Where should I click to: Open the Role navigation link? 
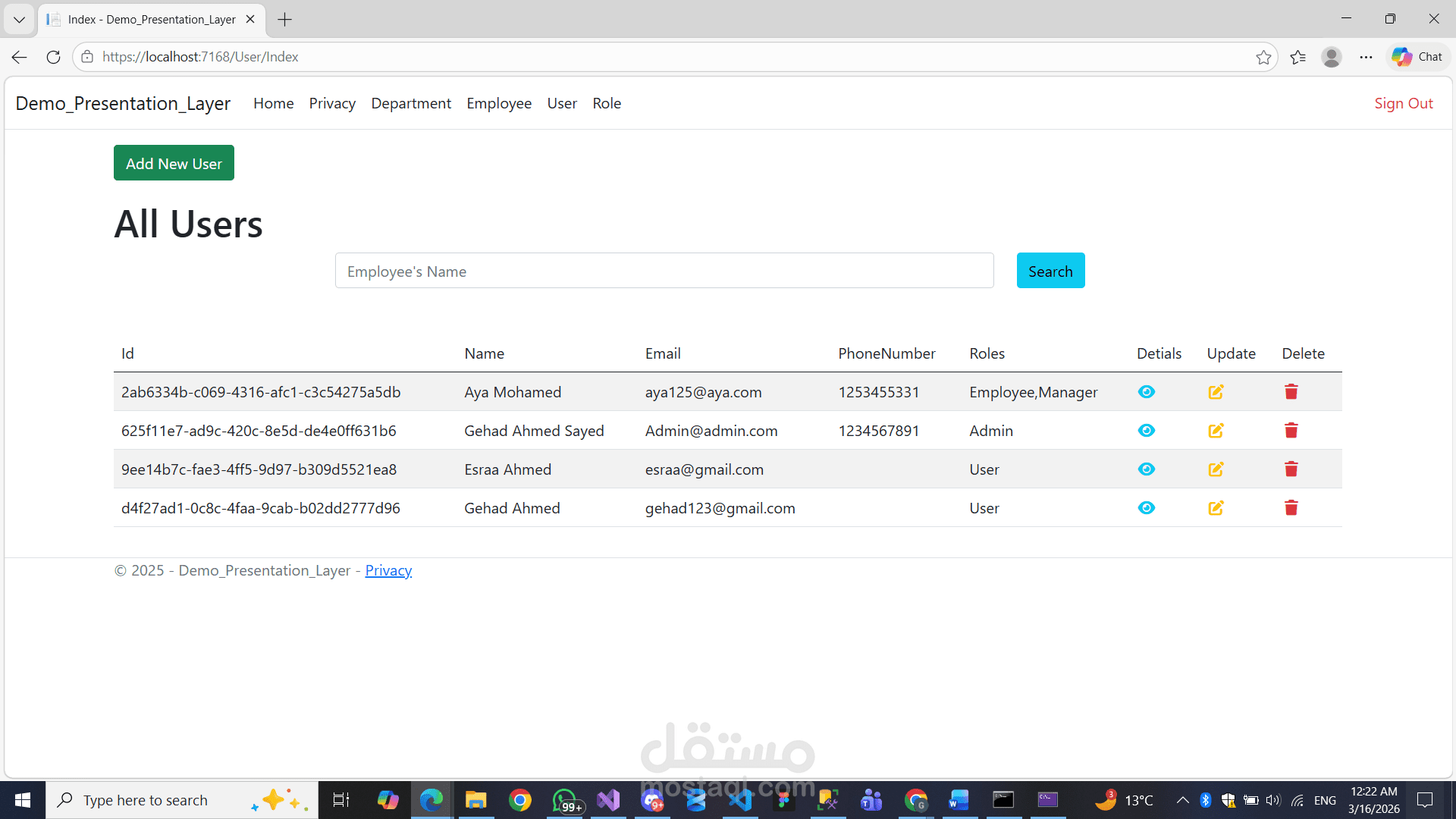click(x=607, y=103)
